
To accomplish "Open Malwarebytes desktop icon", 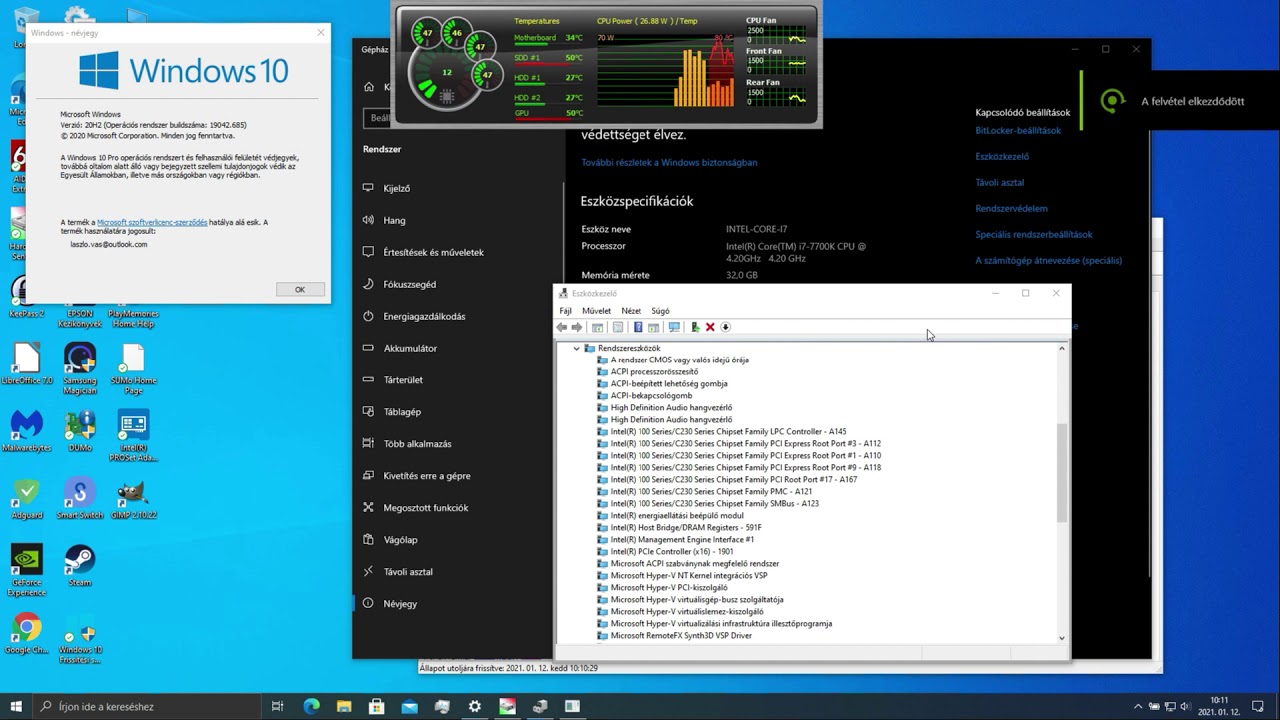I will (x=26, y=431).
